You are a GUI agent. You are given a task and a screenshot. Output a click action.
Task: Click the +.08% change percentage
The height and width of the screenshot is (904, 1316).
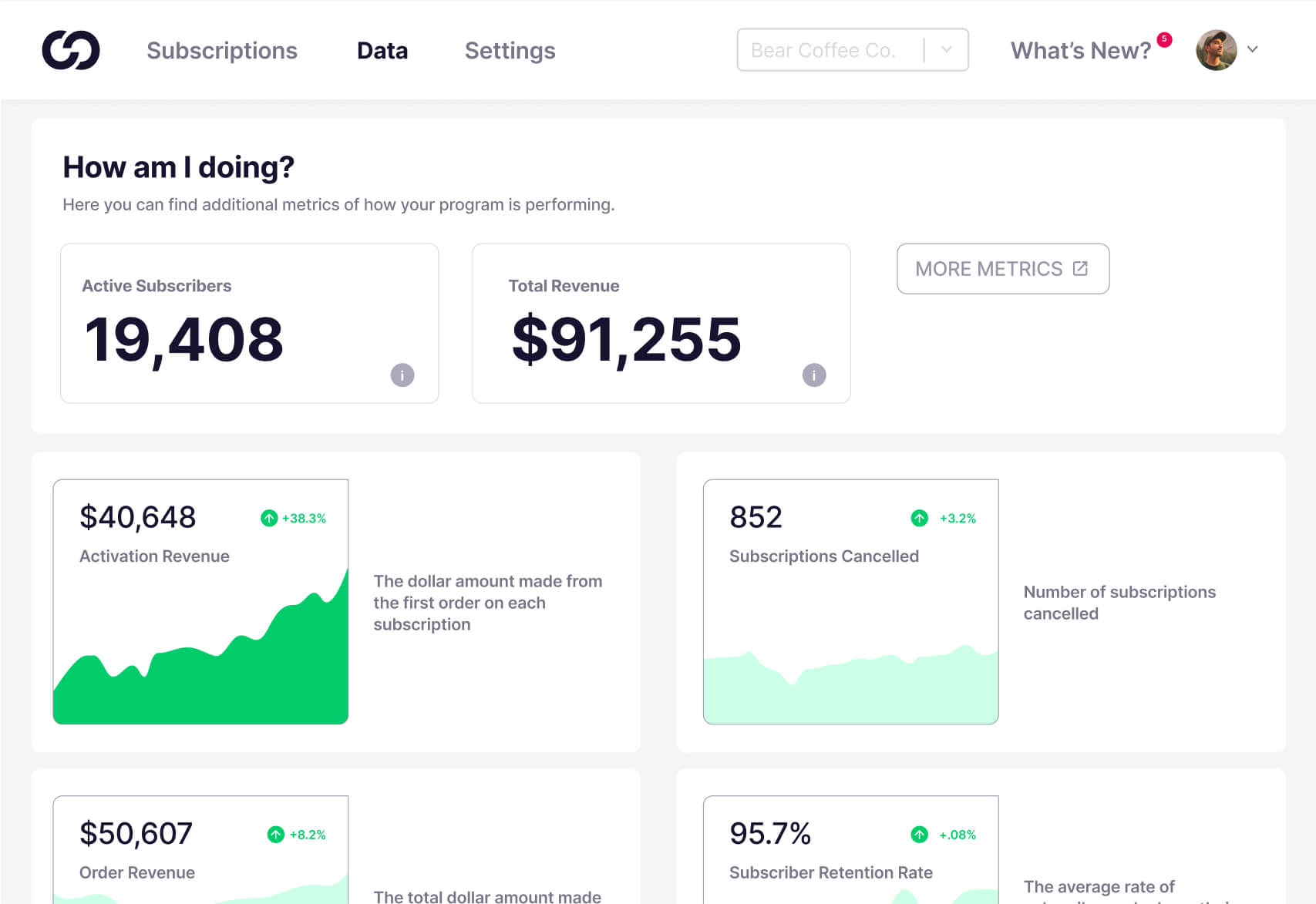958,835
